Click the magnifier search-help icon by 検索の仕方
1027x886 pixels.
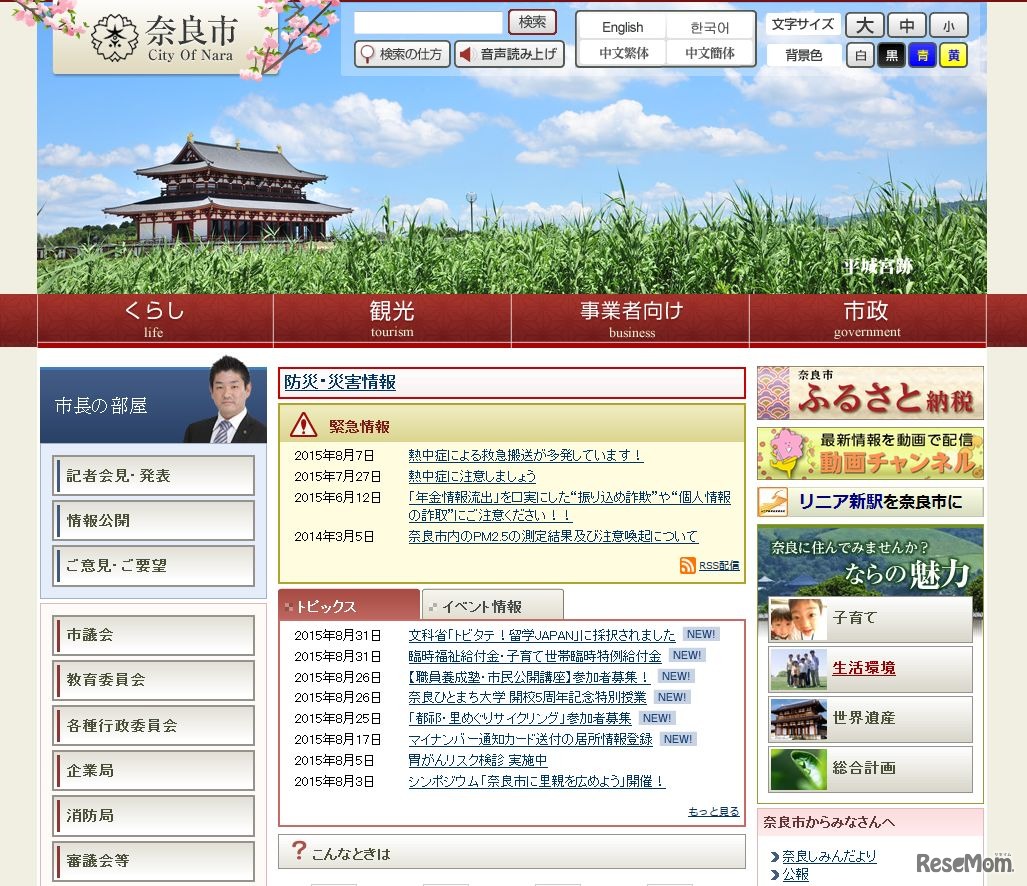(x=367, y=54)
